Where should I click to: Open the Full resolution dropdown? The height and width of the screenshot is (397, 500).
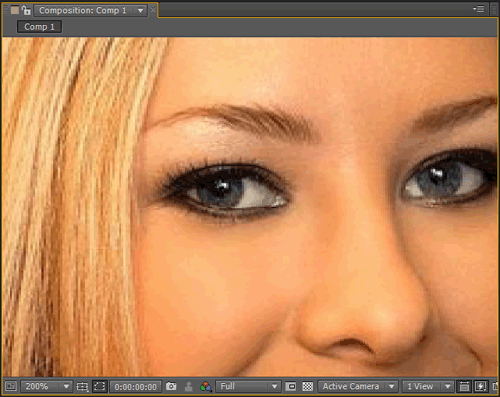pos(247,386)
